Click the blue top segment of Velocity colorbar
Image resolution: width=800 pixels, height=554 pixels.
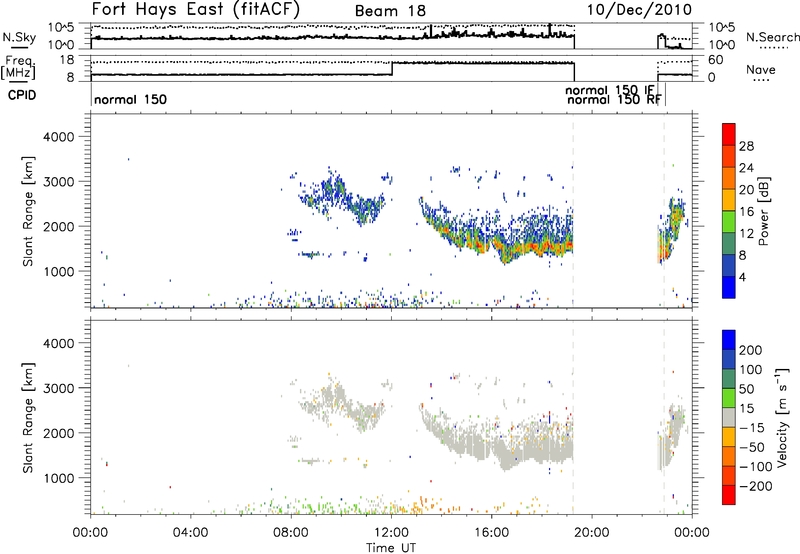pyautogui.click(x=729, y=340)
